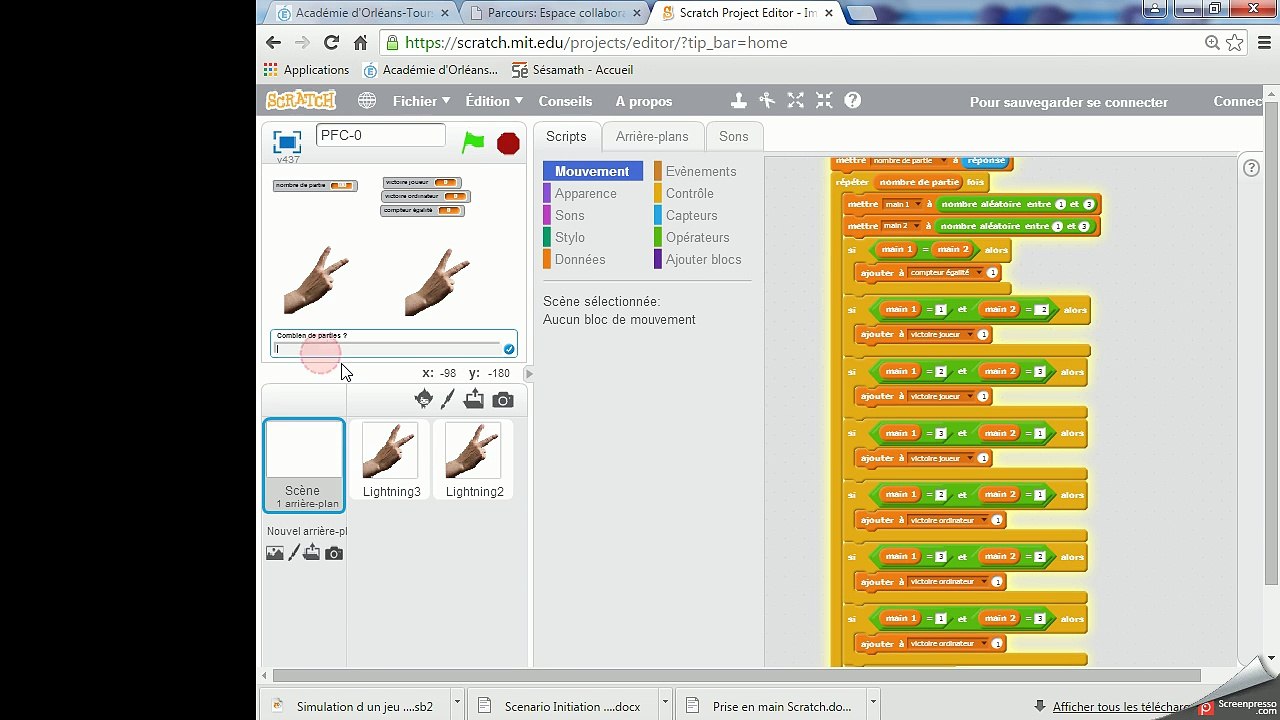
Task: Open the Édition menu
Action: [494, 101]
